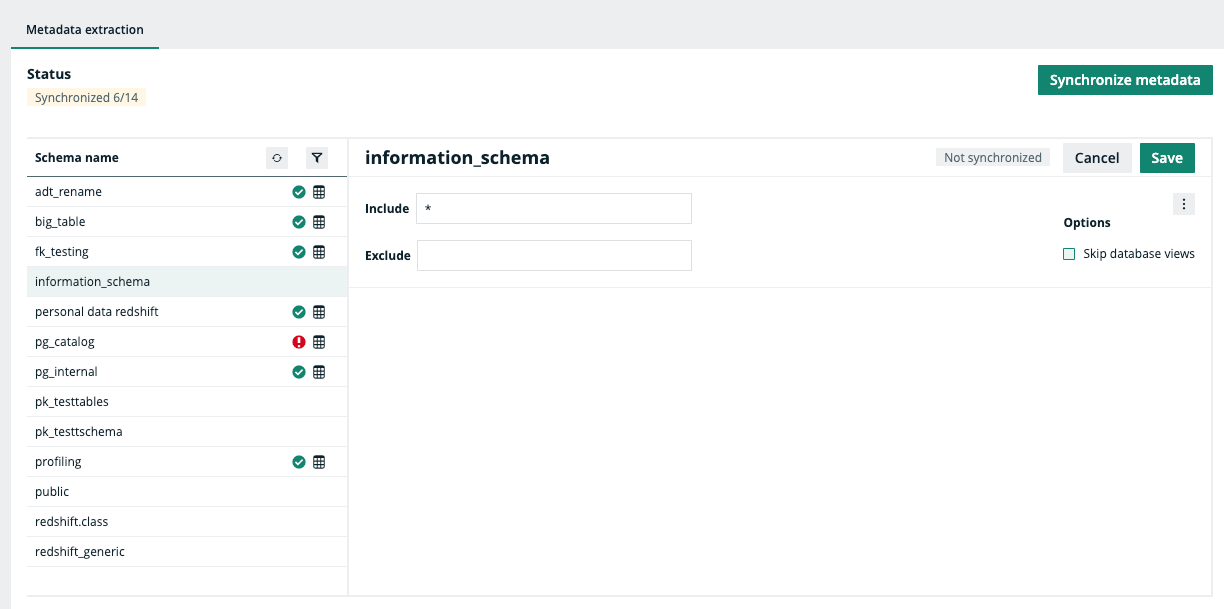The width and height of the screenshot is (1224, 609).
Task: Click the refresh icon beside Schema name
Action: click(277, 158)
